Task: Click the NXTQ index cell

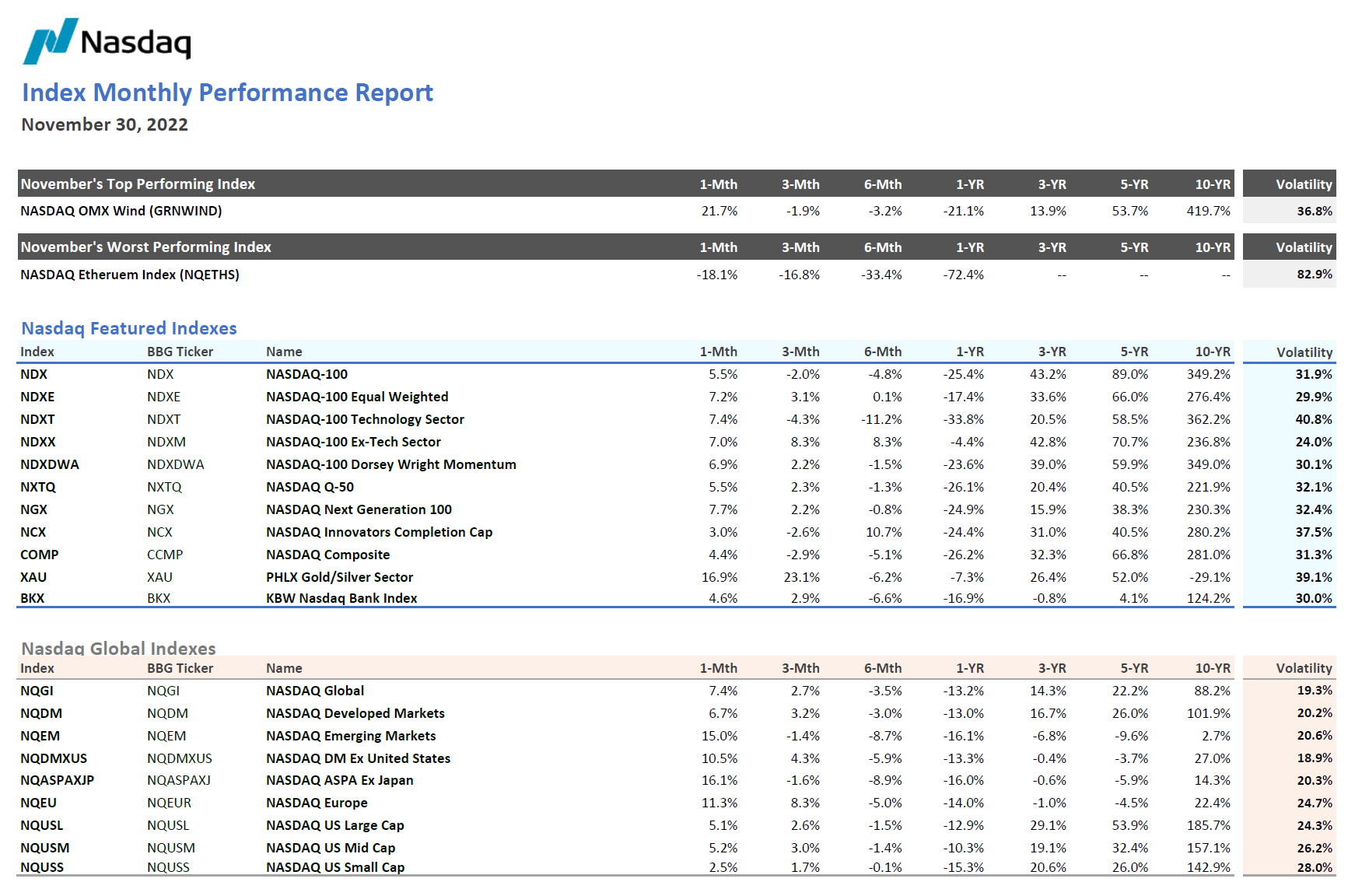Action: tap(38, 487)
